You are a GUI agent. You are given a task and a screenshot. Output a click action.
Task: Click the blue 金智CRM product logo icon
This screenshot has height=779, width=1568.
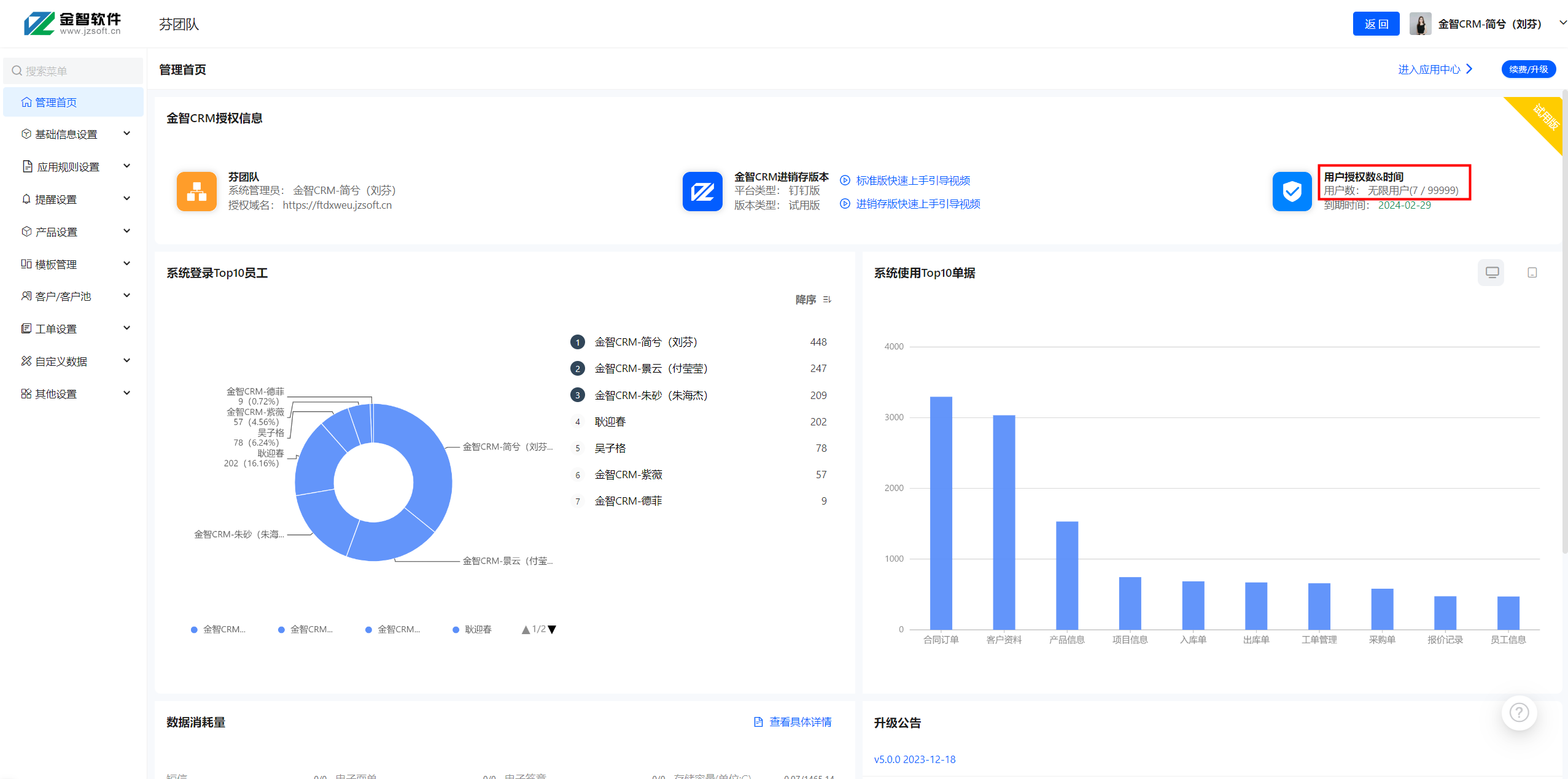[702, 191]
